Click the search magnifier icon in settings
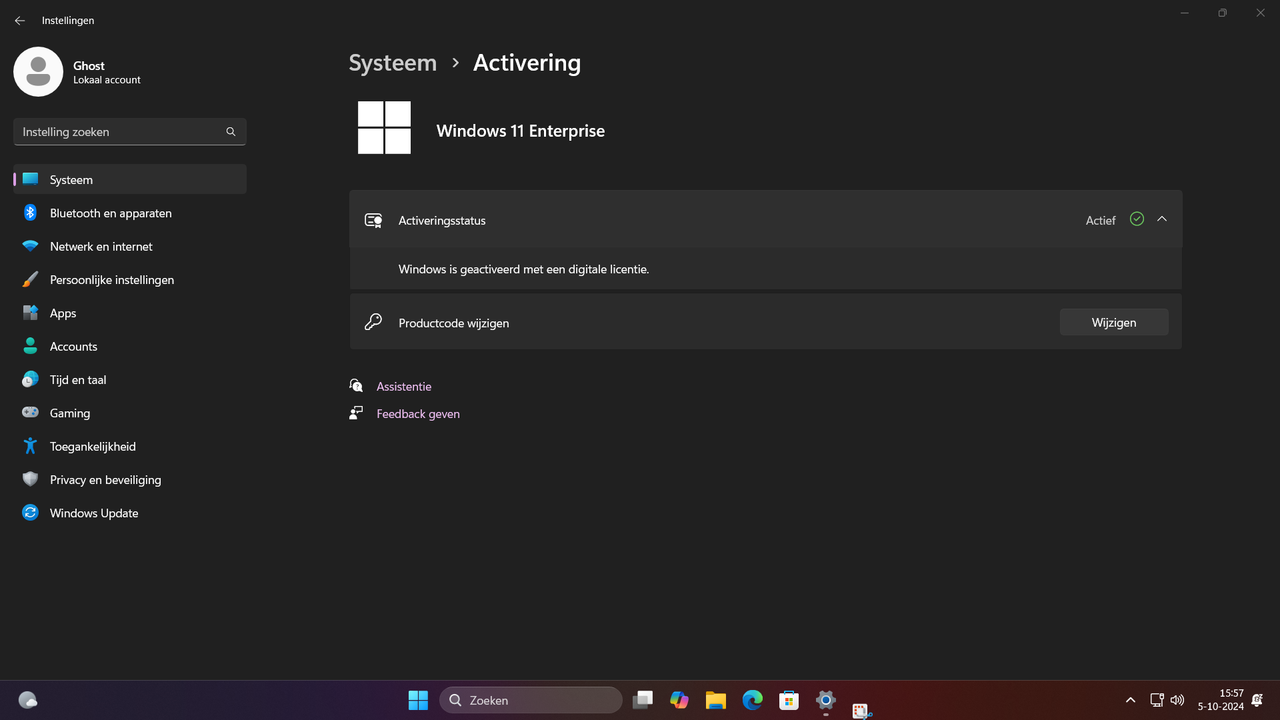The image size is (1280, 720). point(231,131)
